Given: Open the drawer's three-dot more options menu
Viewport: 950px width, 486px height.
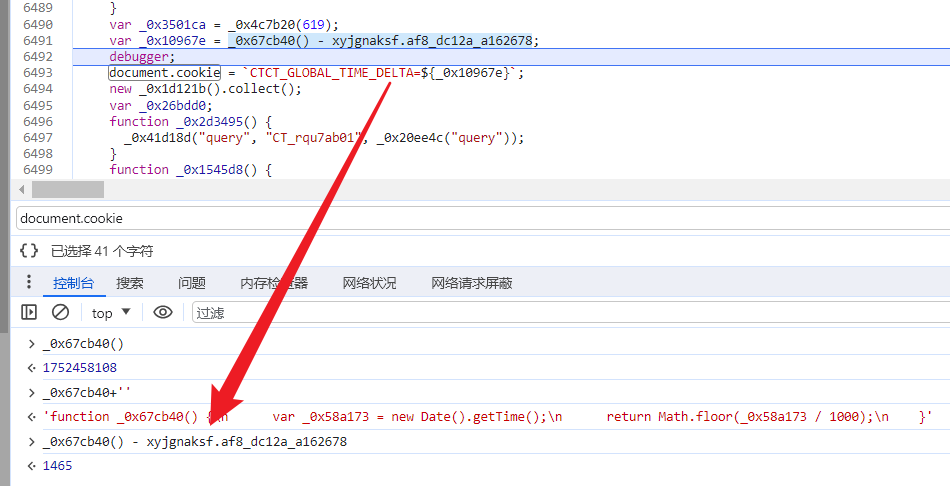Looking at the screenshot, I should tap(28, 282).
